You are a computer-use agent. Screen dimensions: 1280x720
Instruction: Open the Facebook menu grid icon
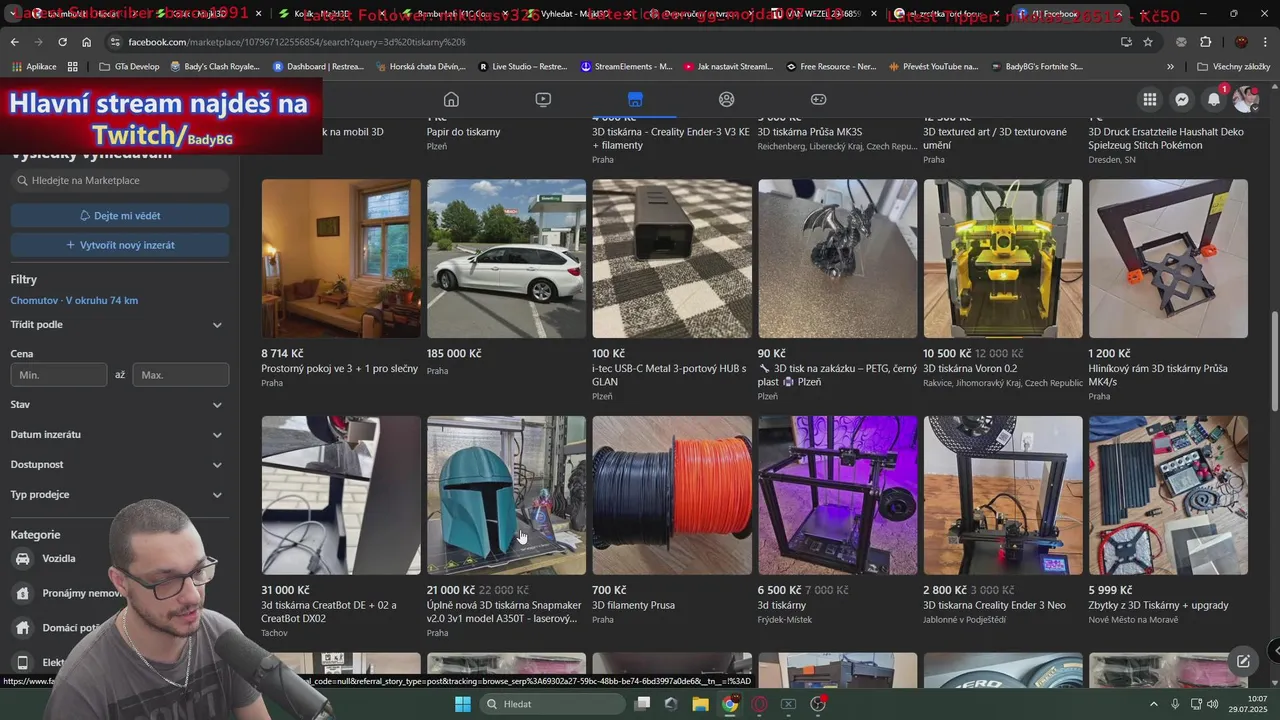1150,99
